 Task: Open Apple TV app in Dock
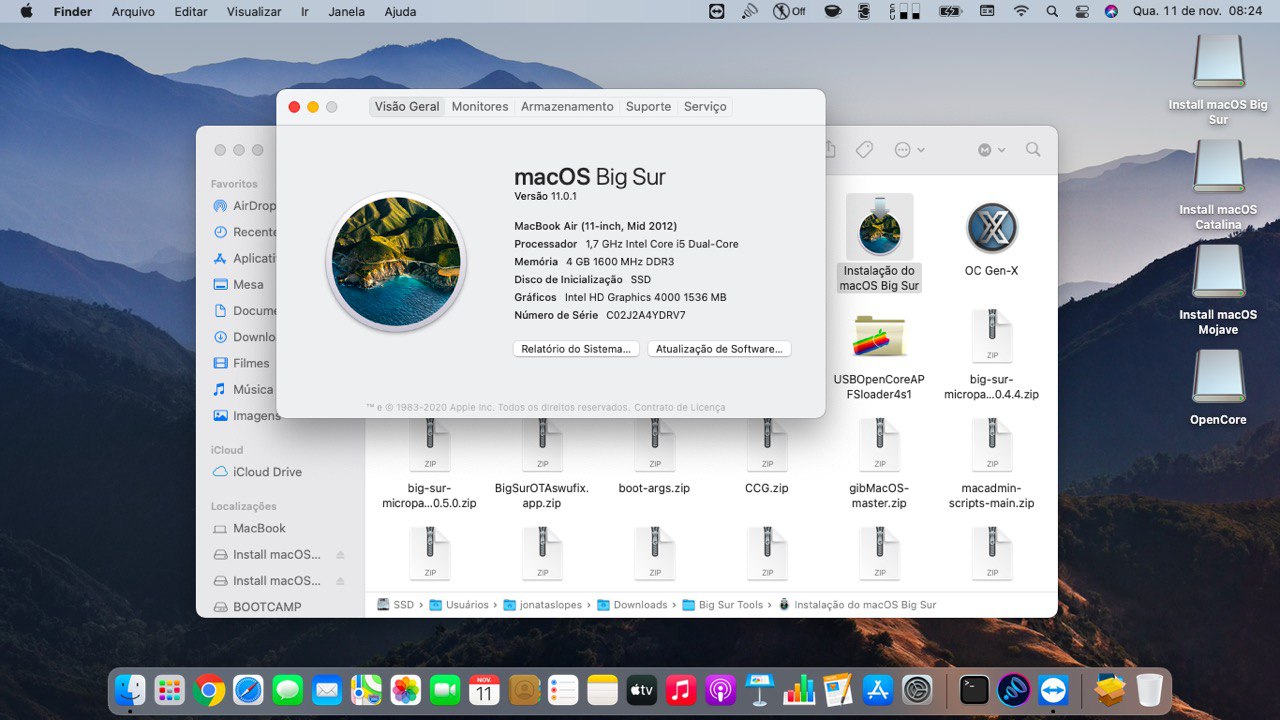641,690
